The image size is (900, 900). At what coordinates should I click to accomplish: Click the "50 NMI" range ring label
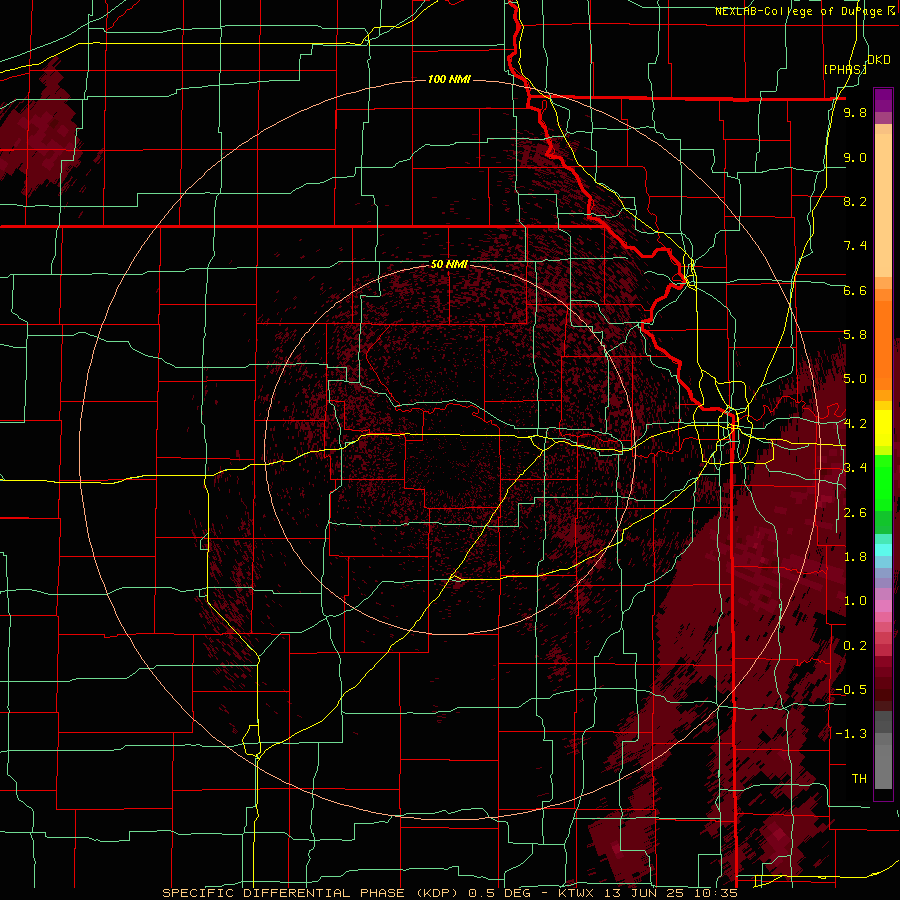449,264
